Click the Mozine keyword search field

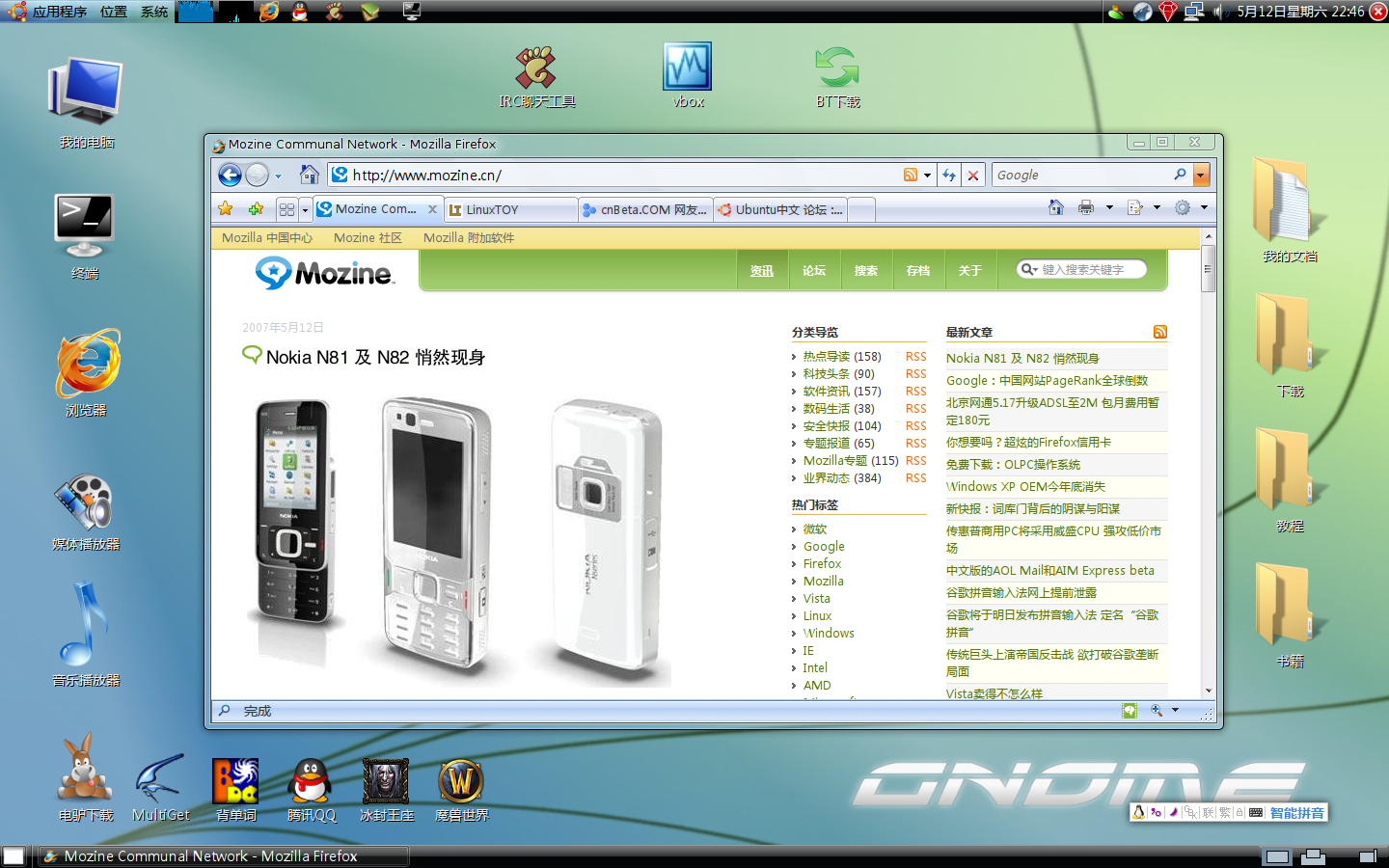(x=1082, y=269)
